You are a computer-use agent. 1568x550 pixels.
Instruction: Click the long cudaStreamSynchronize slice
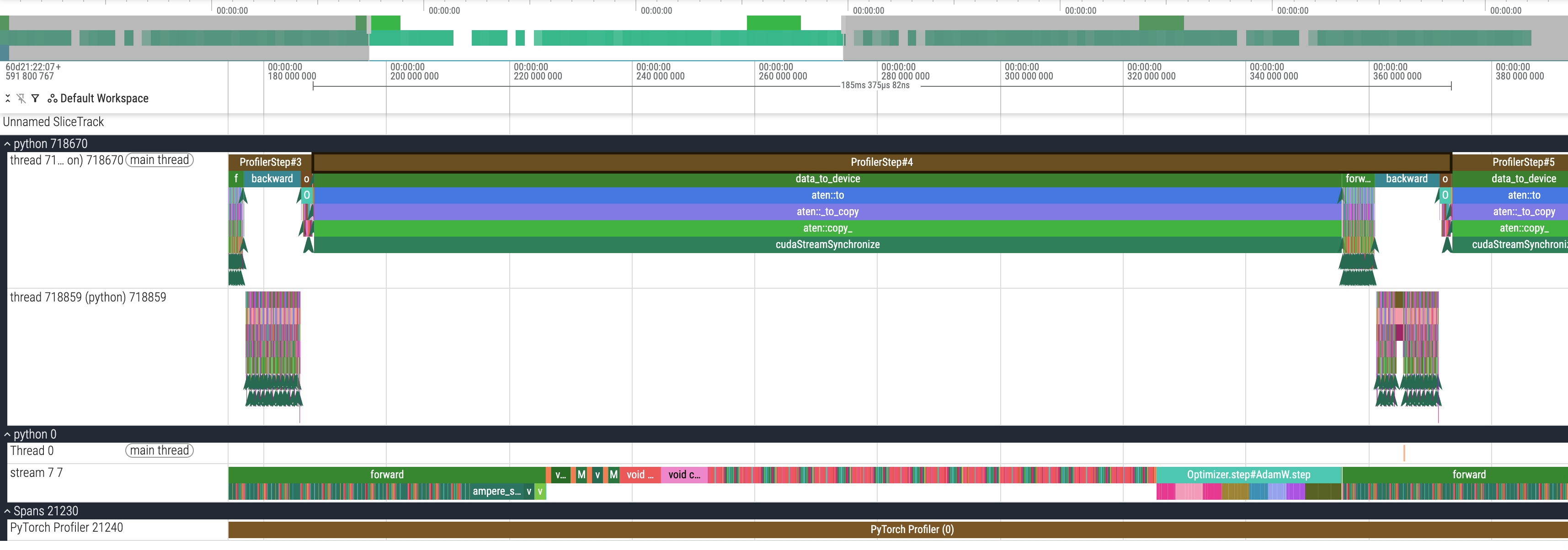click(827, 244)
